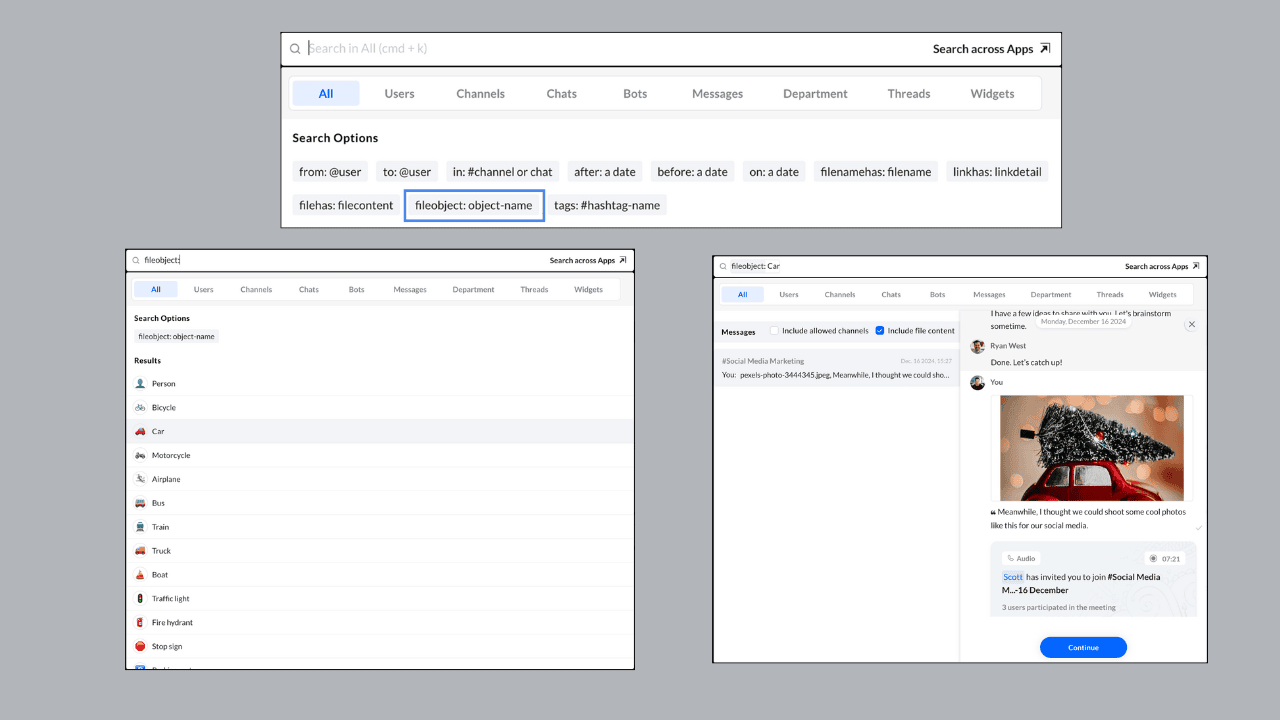Choose the Traffic light icon

point(140,599)
